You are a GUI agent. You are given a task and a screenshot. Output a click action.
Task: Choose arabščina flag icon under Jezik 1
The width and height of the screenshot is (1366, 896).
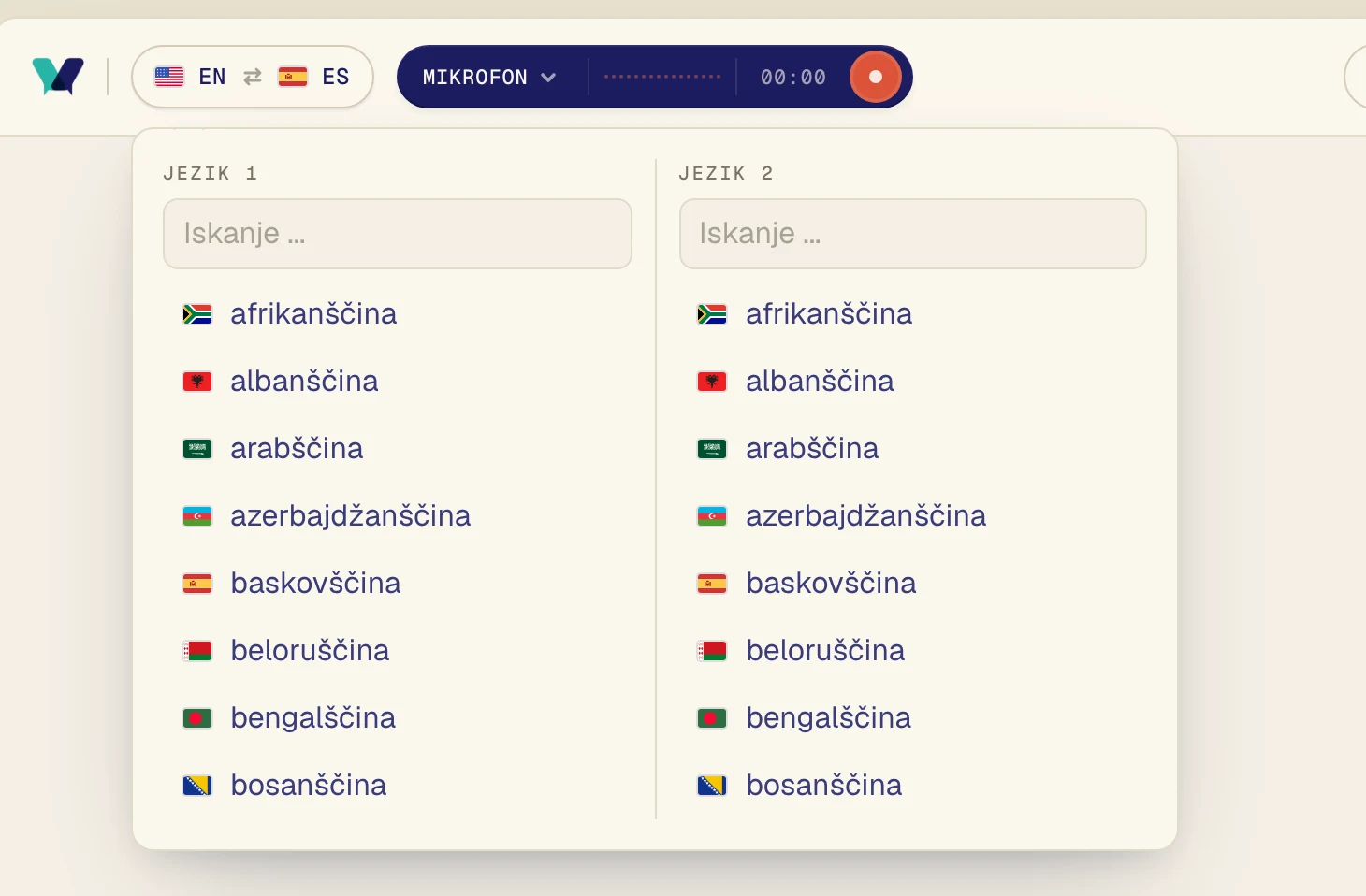point(197,449)
